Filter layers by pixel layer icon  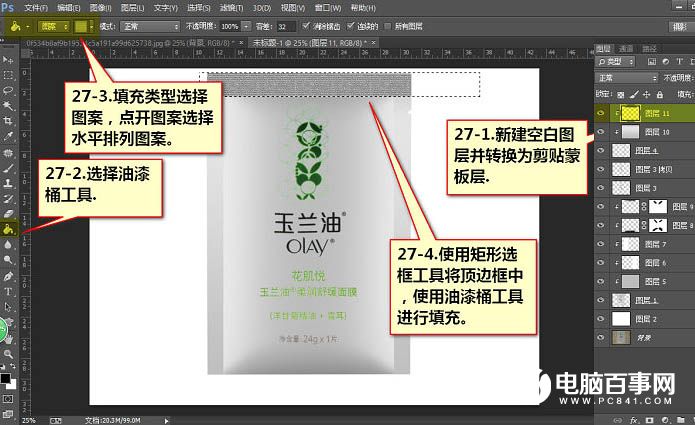652,62
